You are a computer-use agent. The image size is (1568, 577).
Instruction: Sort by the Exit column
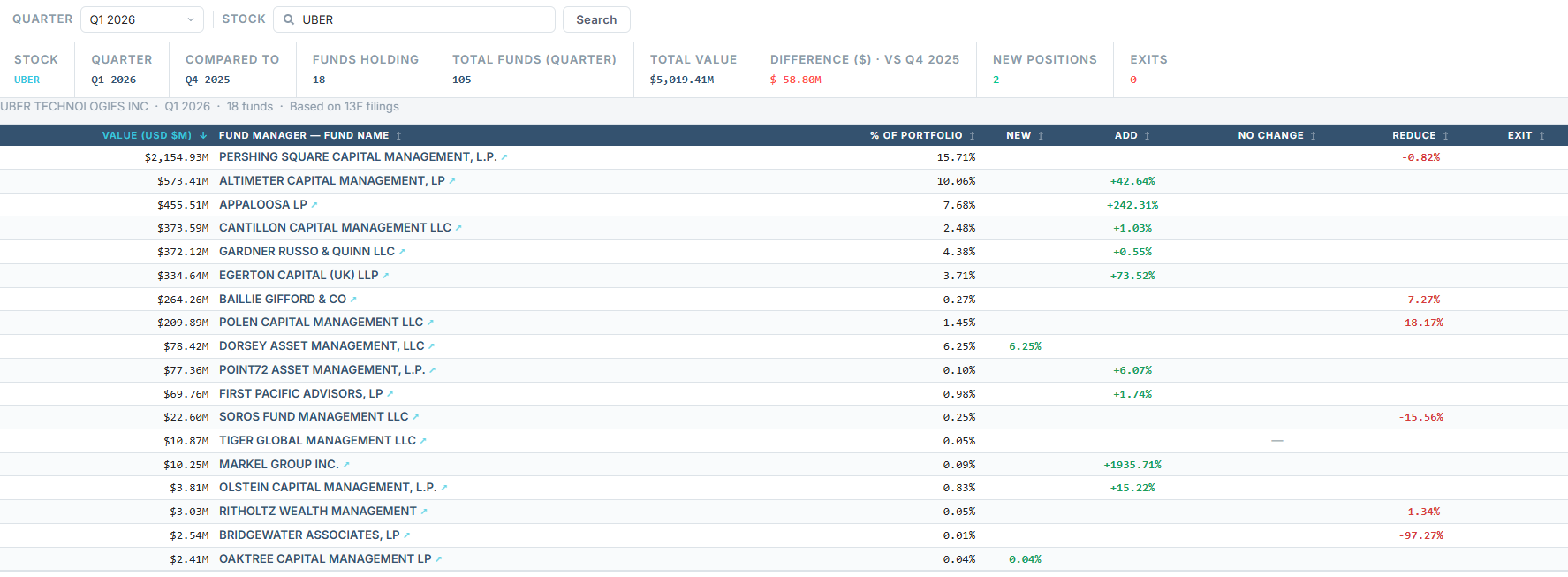1526,135
